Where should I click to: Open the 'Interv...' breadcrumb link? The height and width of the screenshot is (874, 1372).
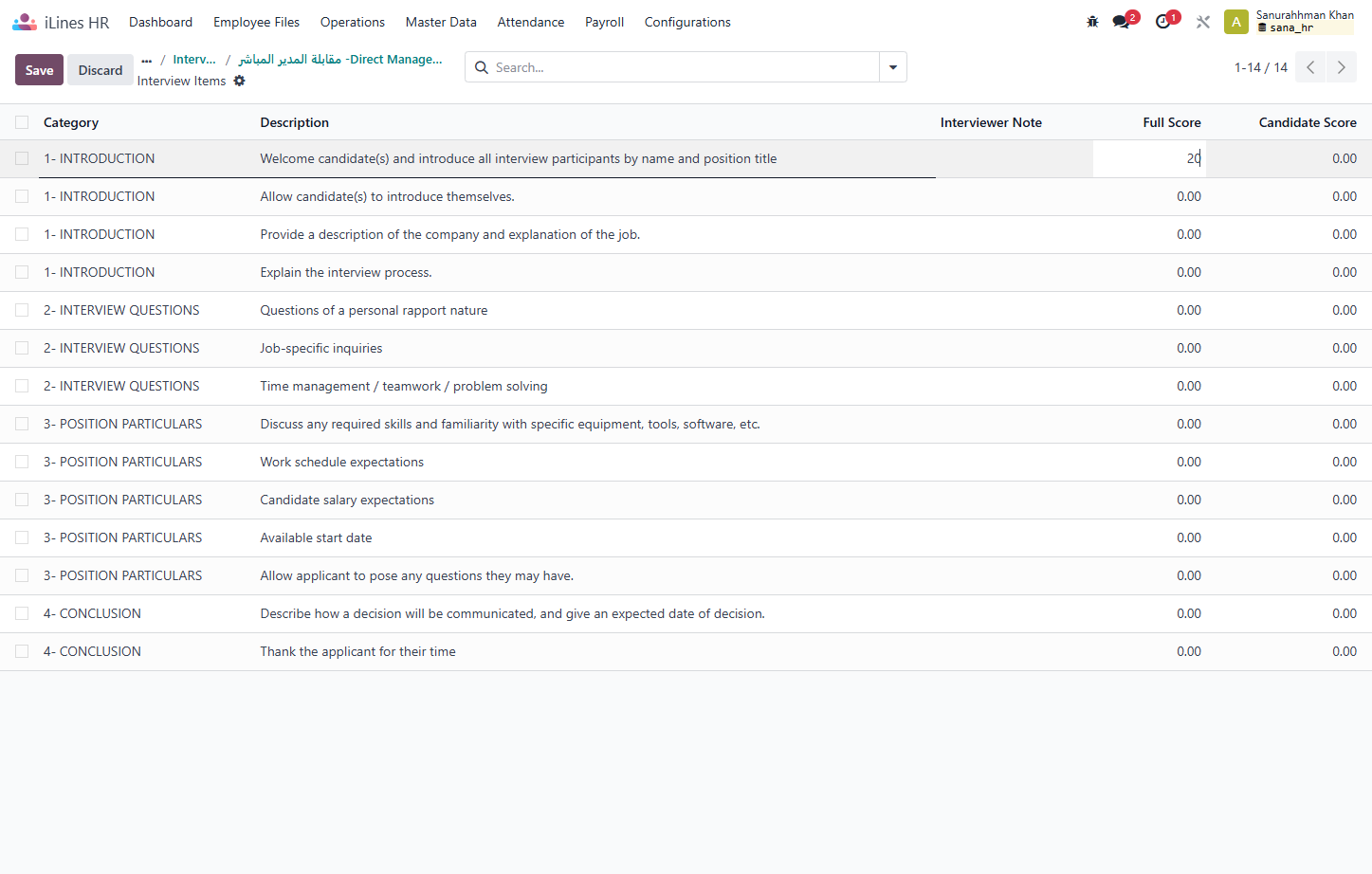(194, 60)
